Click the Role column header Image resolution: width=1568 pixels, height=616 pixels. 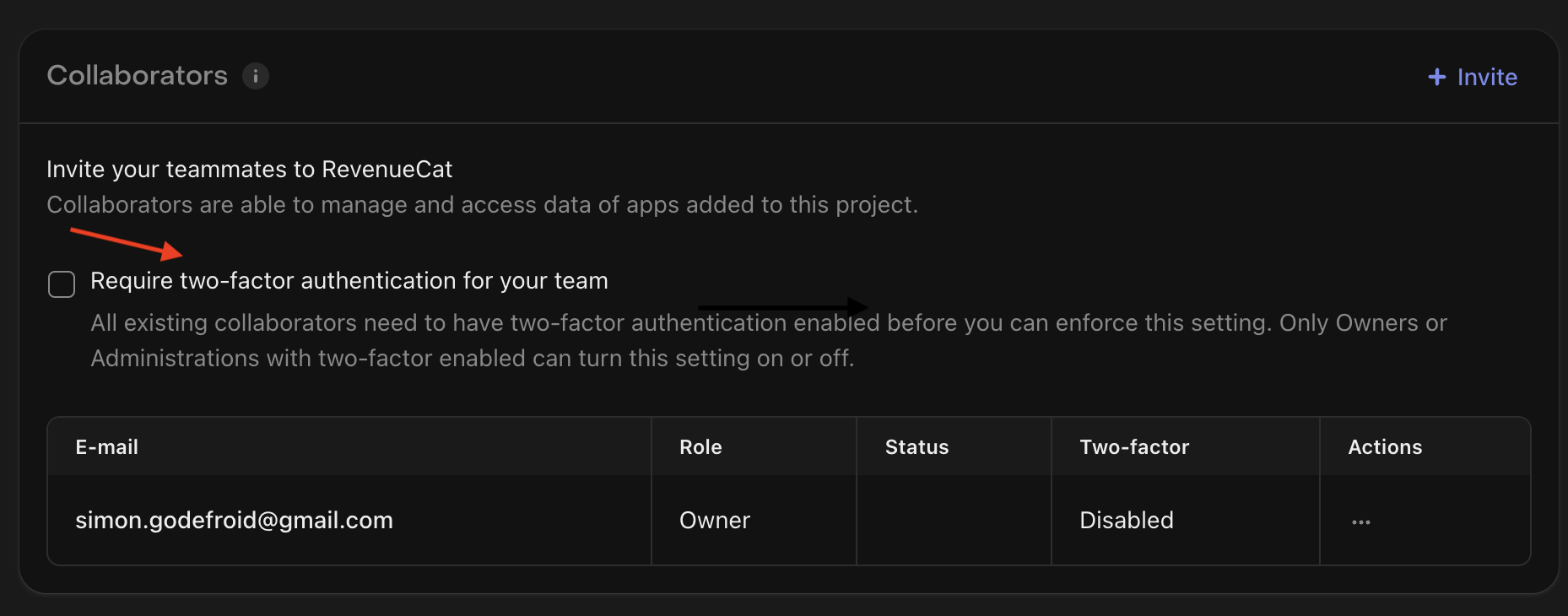tap(700, 447)
